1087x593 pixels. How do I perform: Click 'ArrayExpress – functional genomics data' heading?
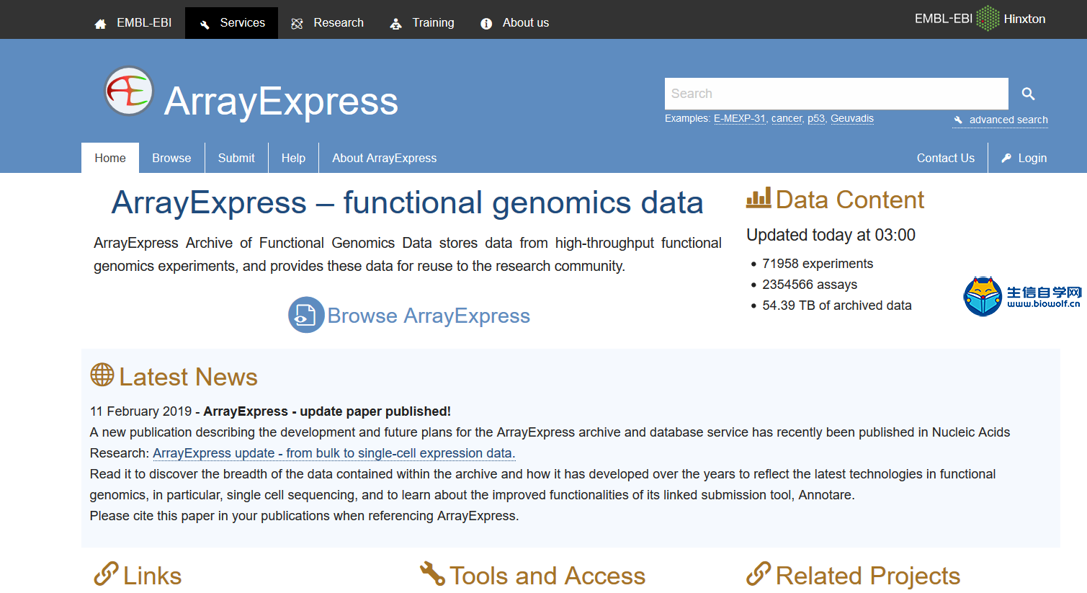click(x=407, y=203)
